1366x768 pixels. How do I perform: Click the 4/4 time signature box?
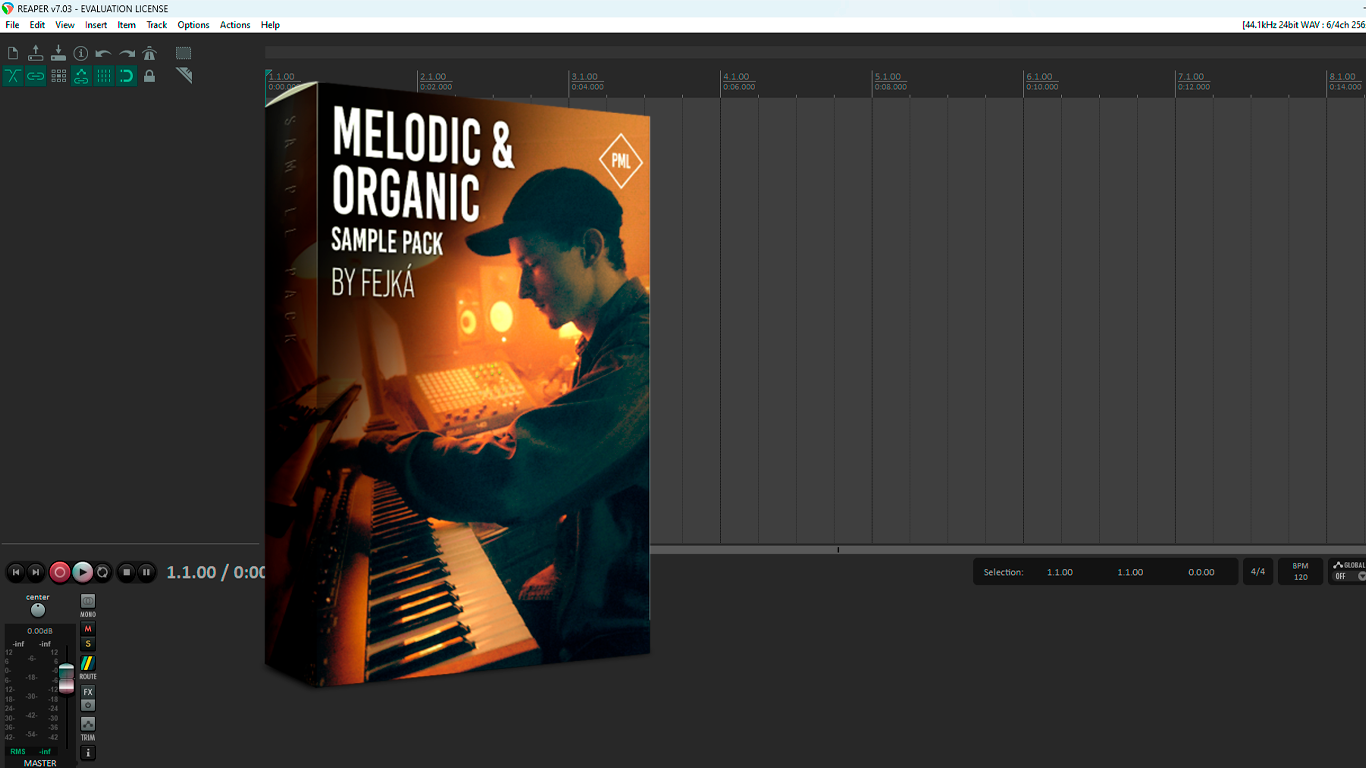click(x=1258, y=572)
